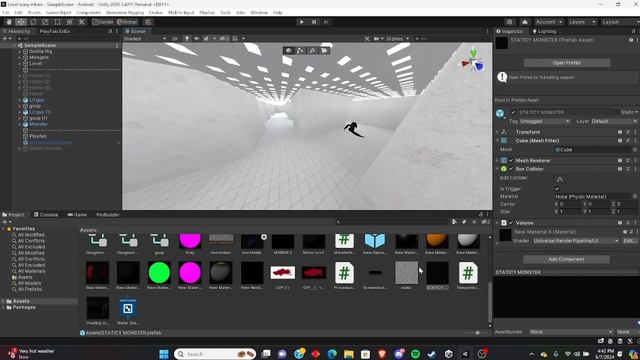Select the Packages folder in Project
Screen dimensions: 640x360
pos(24,307)
